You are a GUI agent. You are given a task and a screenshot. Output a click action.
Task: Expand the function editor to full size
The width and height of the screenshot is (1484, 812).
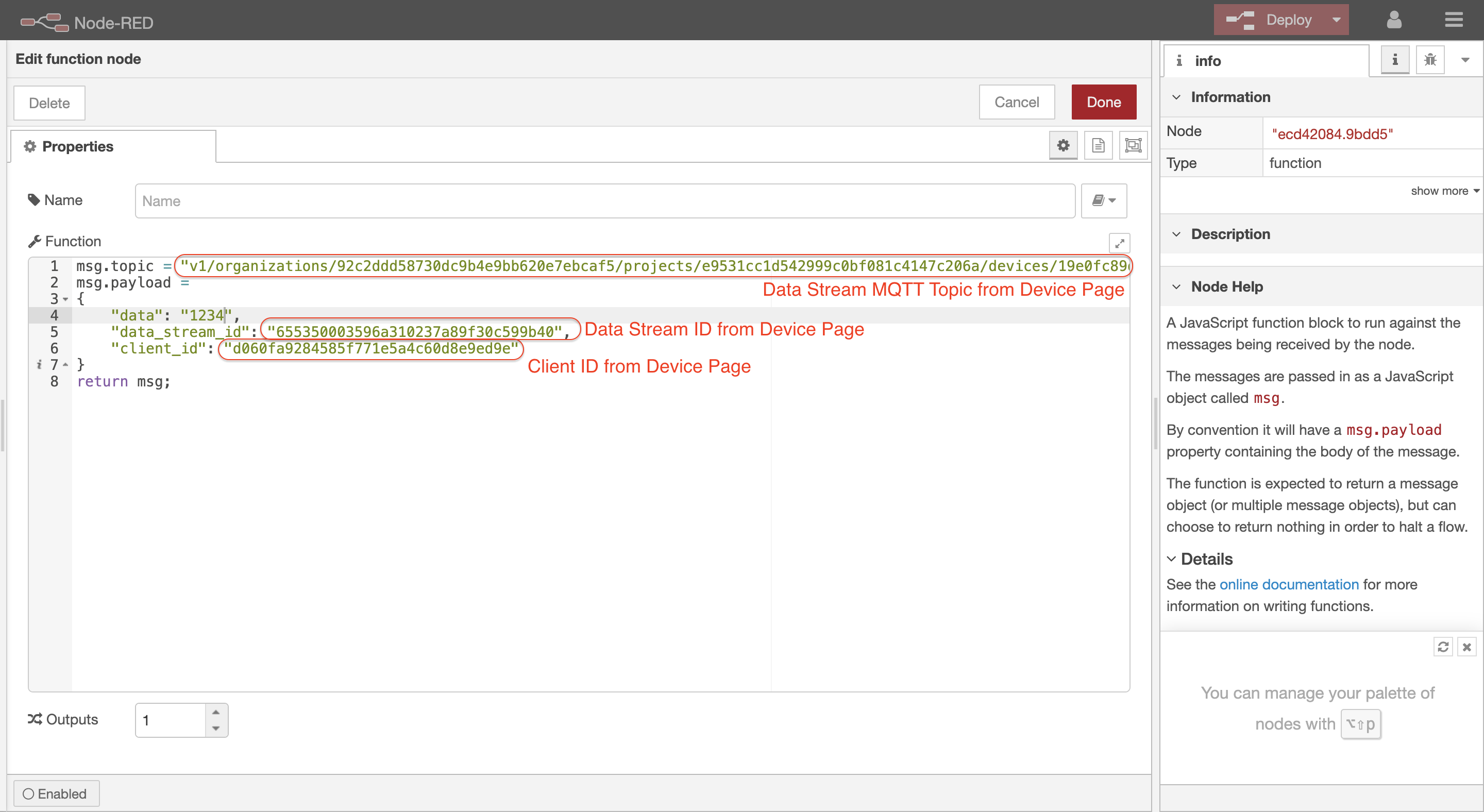pos(1119,243)
